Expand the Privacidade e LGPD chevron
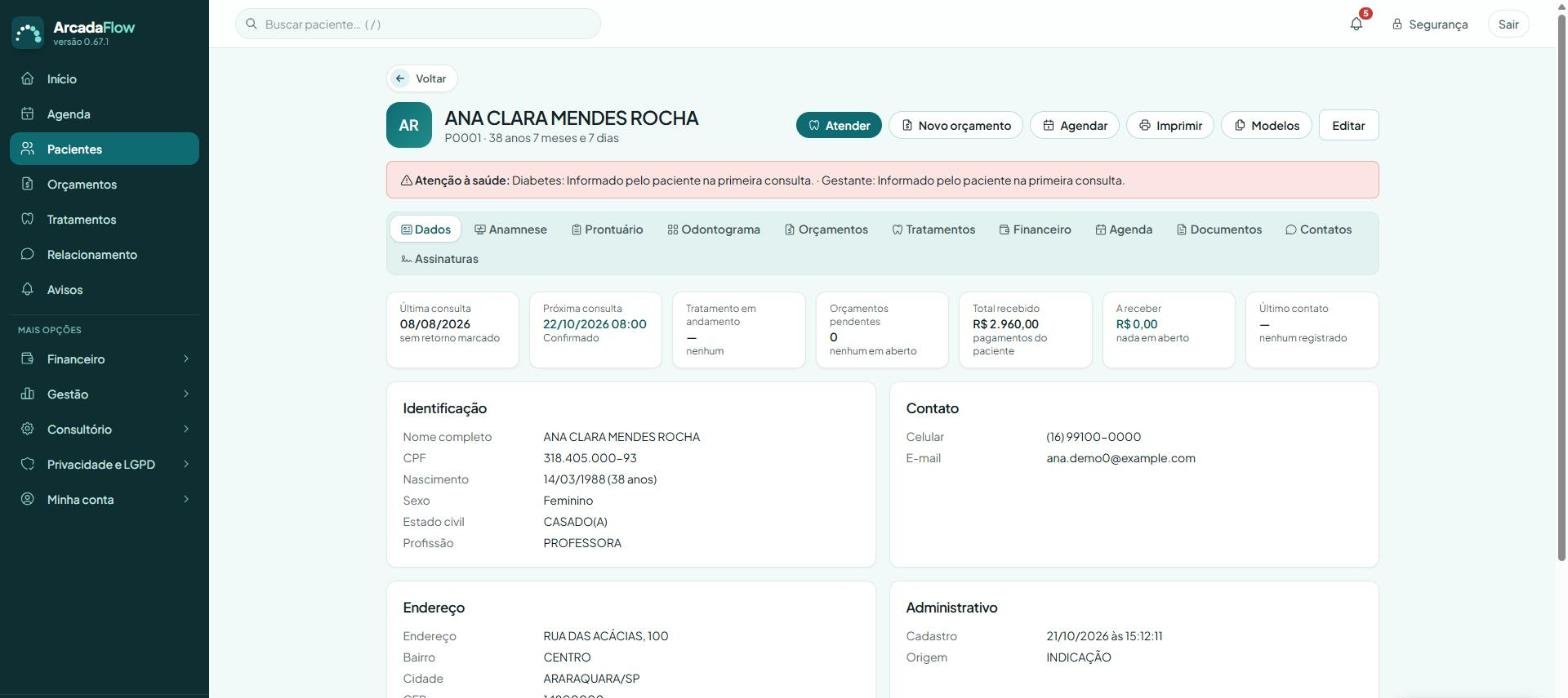1568x698 pixels. (x=186, y=464)
